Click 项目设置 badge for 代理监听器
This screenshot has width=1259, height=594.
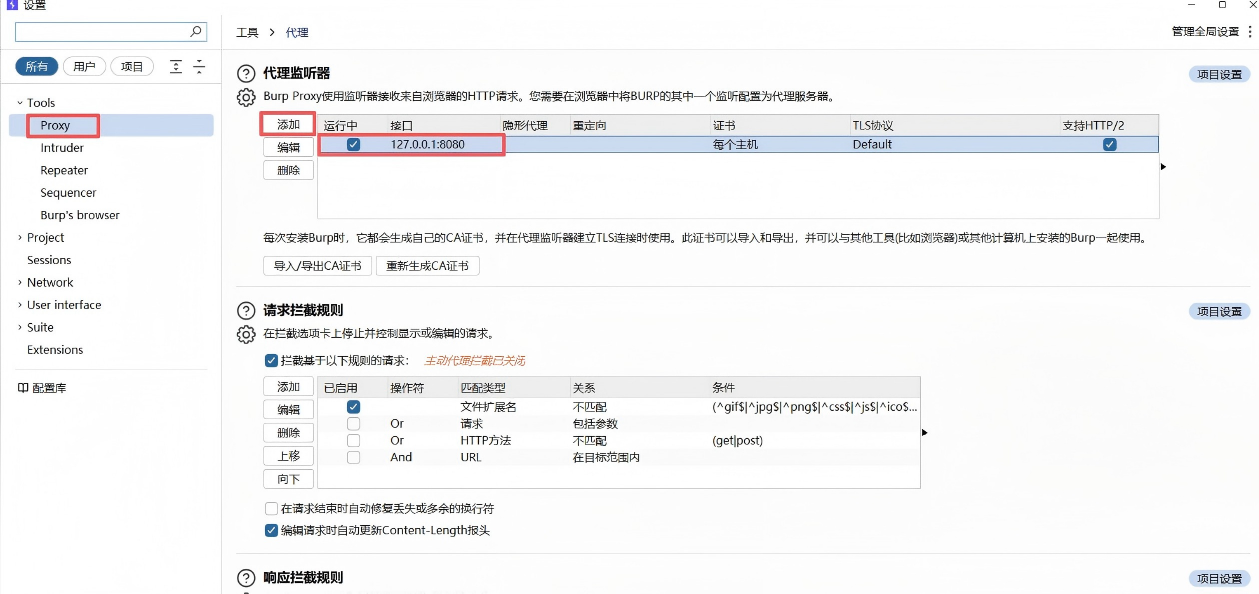pos(1219,75)
